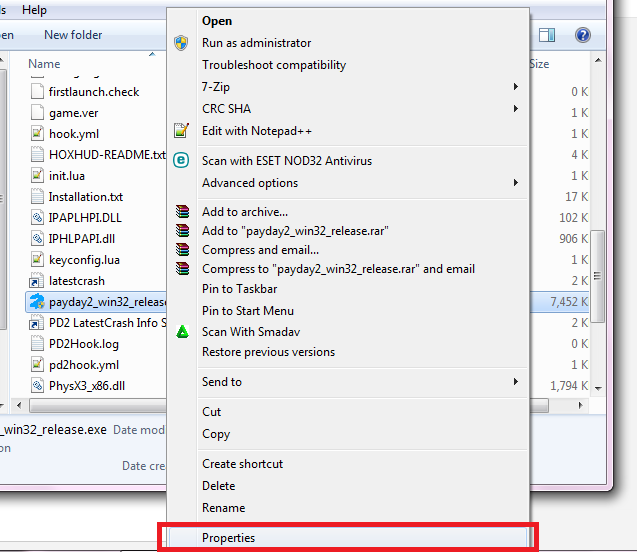Select Add to archive...
This screenshot has width=637, height=552.
pos(245,212)
